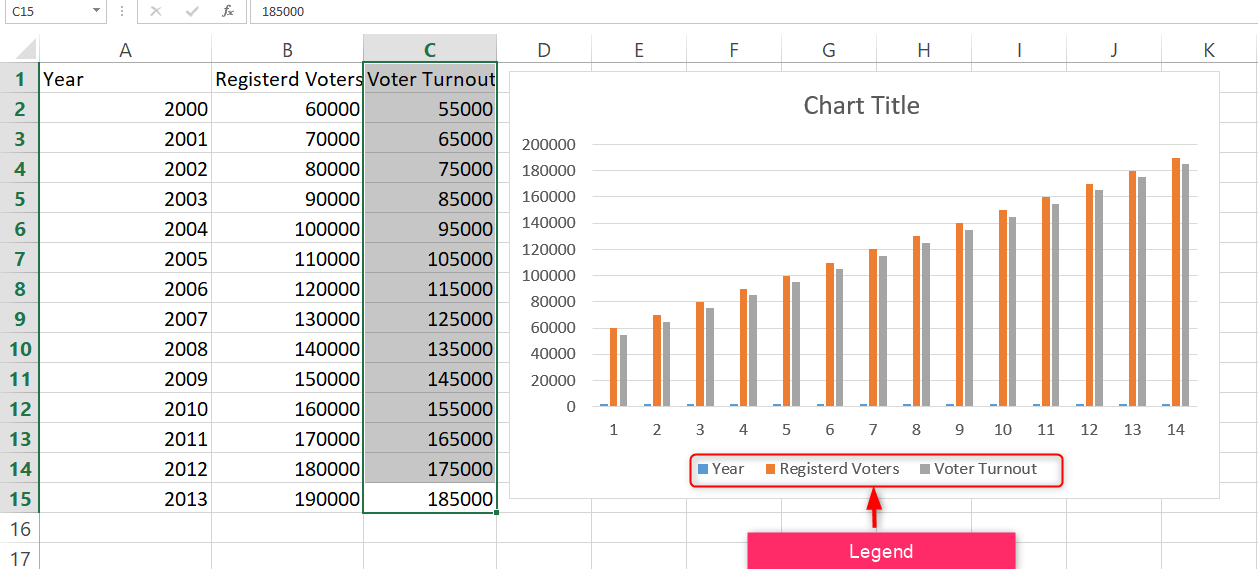Select column H header
The width and height of the screenshot is (1258, 569).
[924, 50]
